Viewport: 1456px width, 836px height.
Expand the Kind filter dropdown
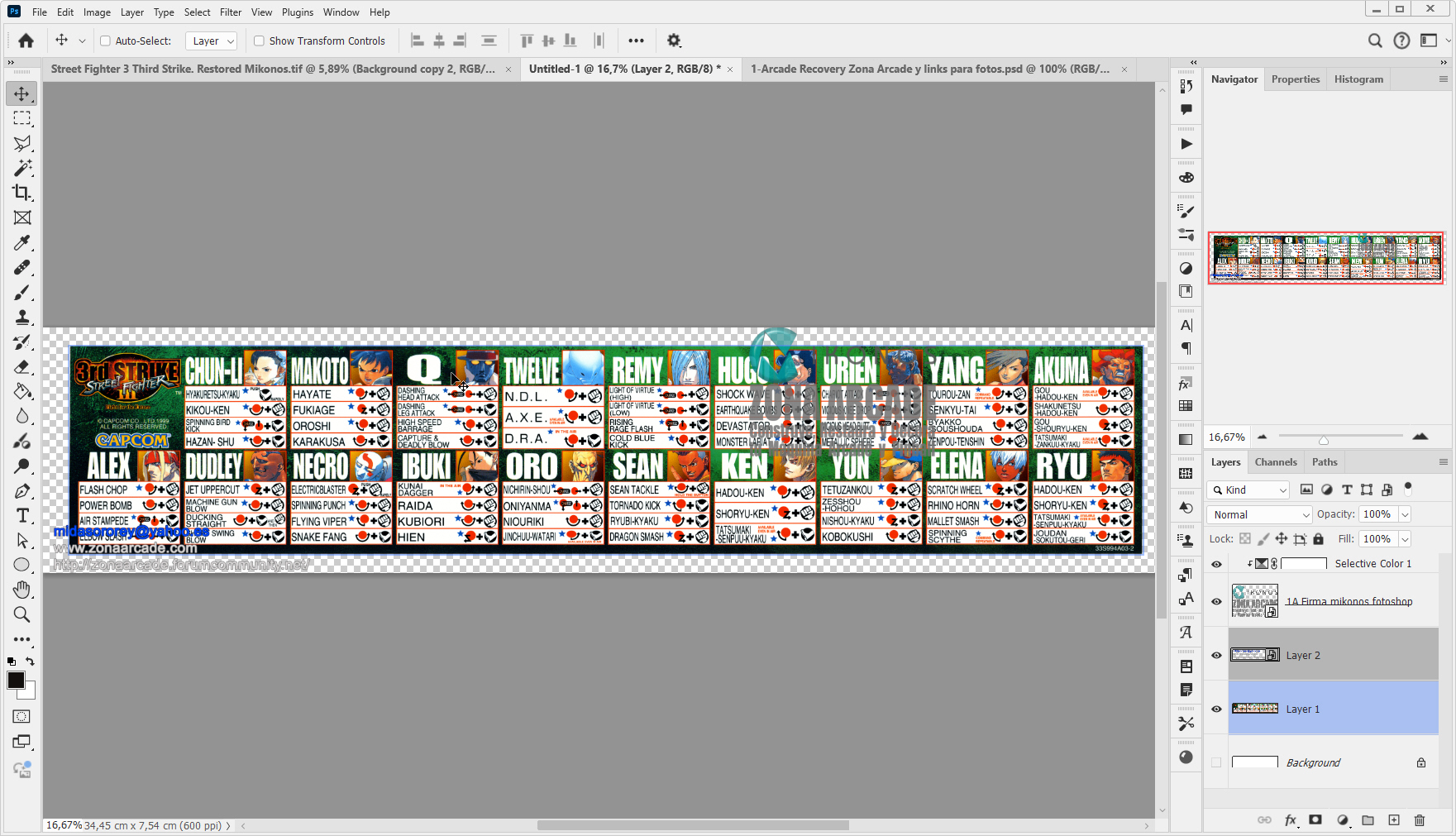[x=1248, y=490]
